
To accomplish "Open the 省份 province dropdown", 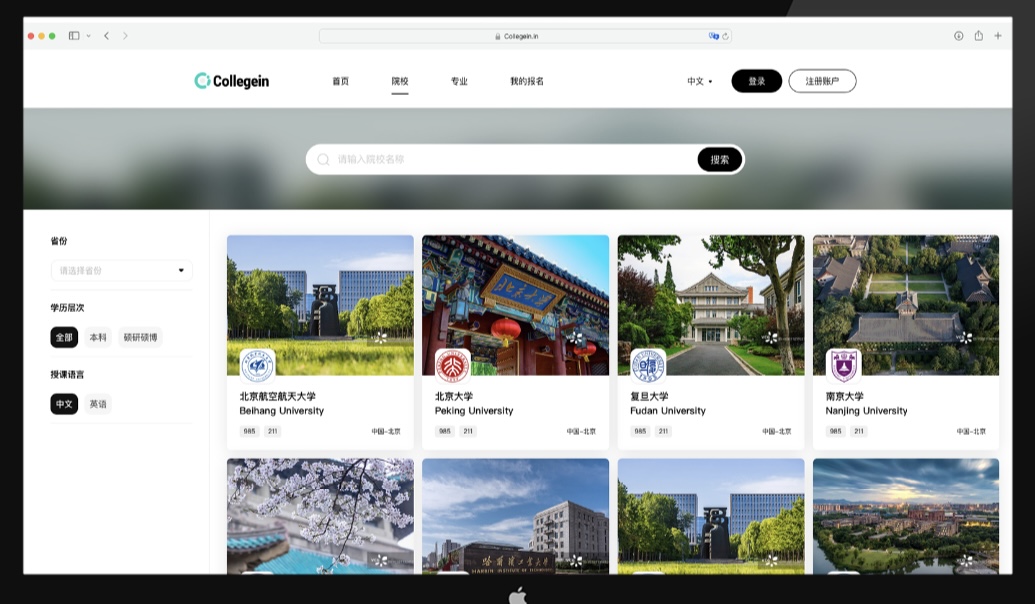I will [x=121, y=271].
